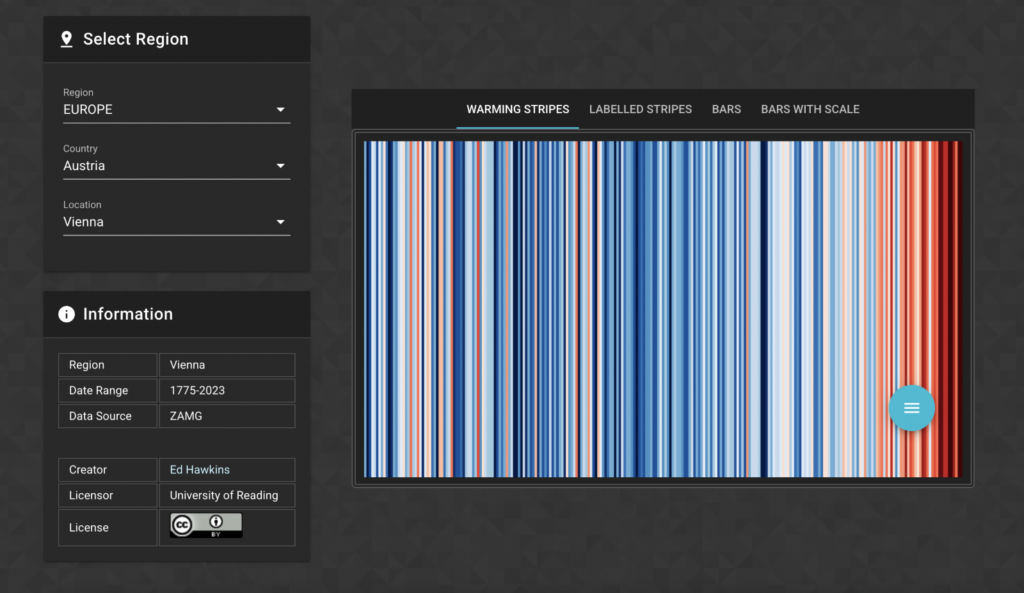Open the floating hamburger menu button
The width and height of the screenshot is (1024, 593).
click(x=911, y=407)
